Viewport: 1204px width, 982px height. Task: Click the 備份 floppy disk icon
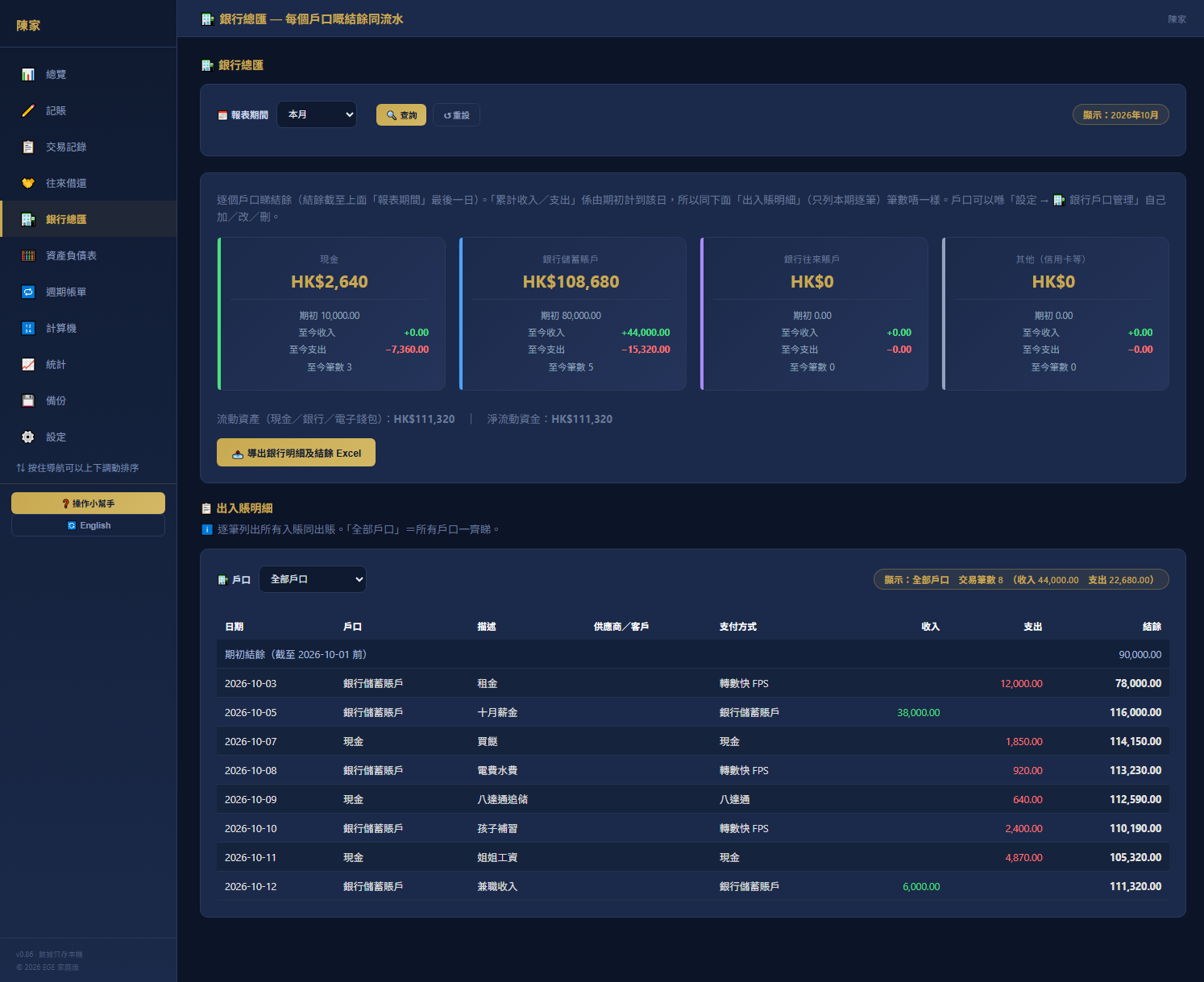point(28,400)
